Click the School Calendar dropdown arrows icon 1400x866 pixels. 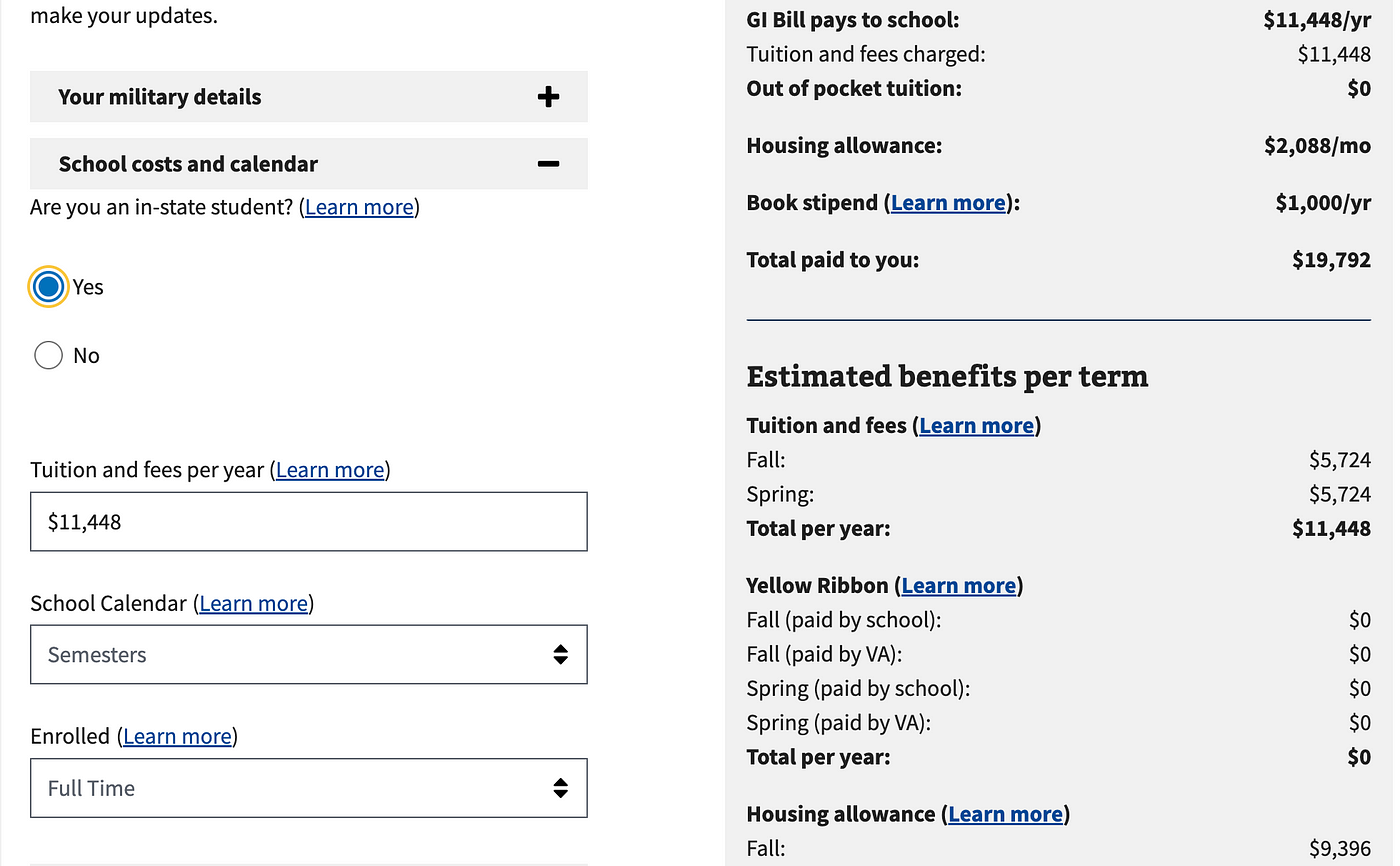(560, 655)
